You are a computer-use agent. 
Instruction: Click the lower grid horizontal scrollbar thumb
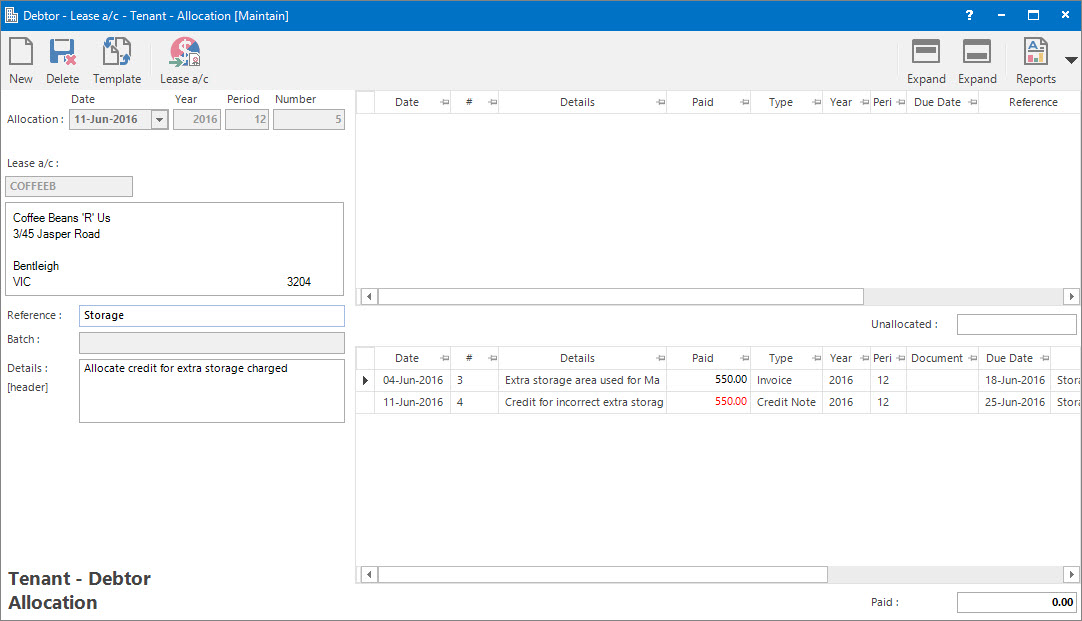(602, 574)
